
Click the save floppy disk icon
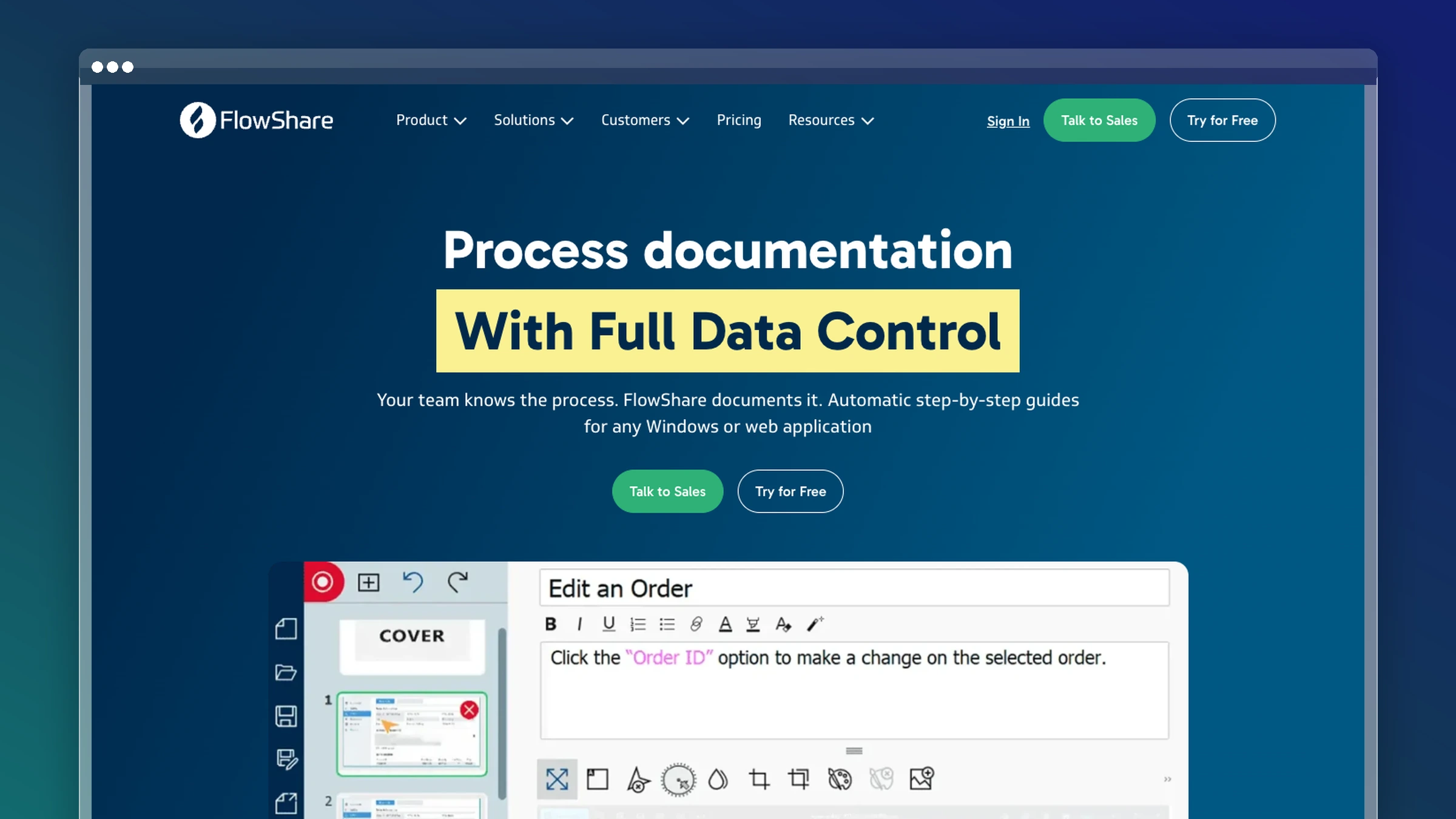pyautogui.click(x=286, y=716)
